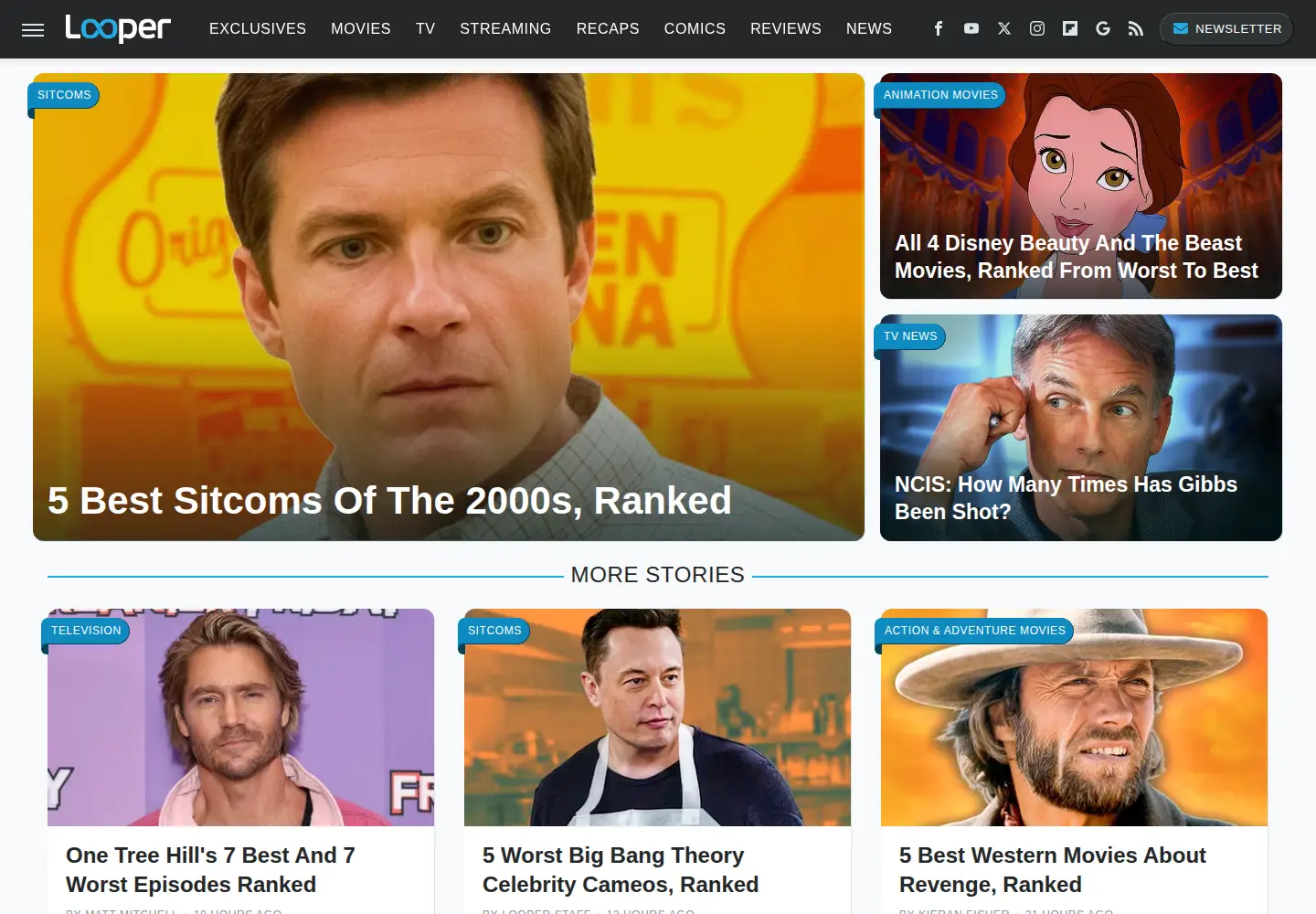Viewport: 1316px width, 914px height.
Task: Subscribe via the Newsletter button
Action: click(1226, 28)
